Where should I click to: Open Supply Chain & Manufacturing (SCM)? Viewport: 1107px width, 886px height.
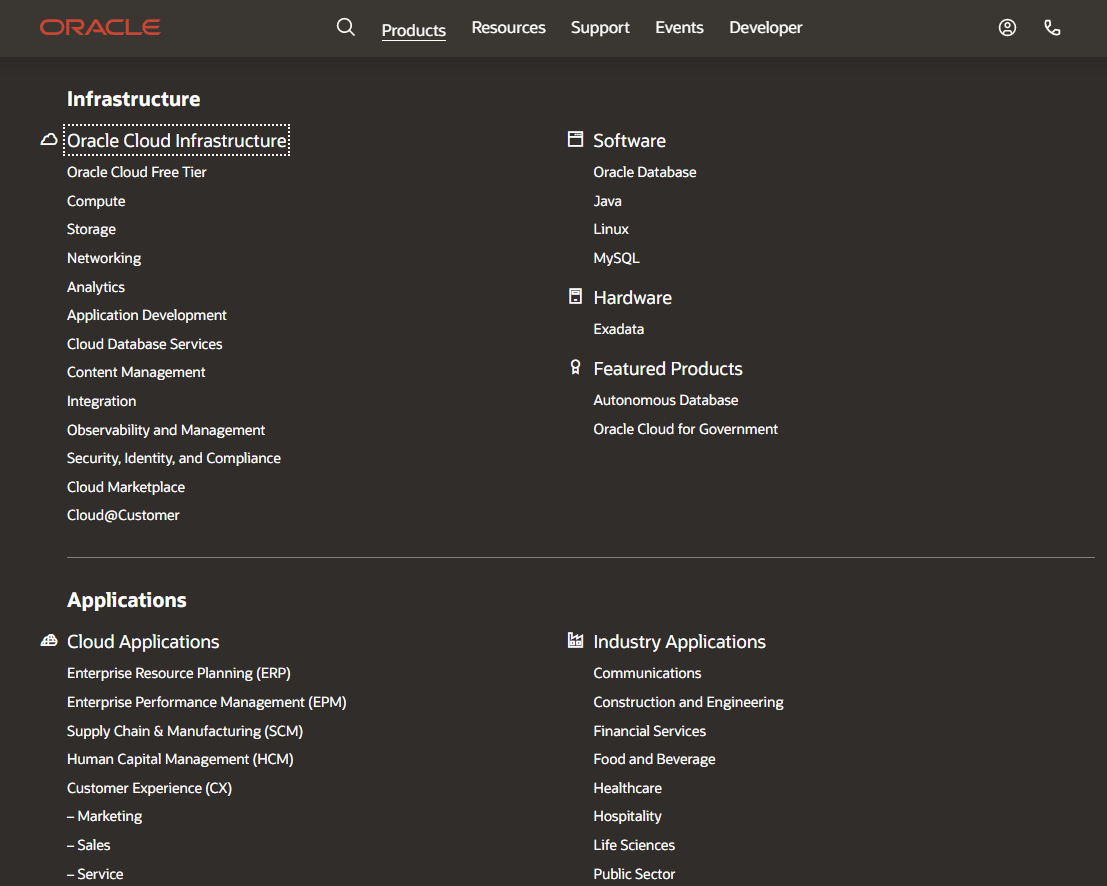[x=185, y=731]
